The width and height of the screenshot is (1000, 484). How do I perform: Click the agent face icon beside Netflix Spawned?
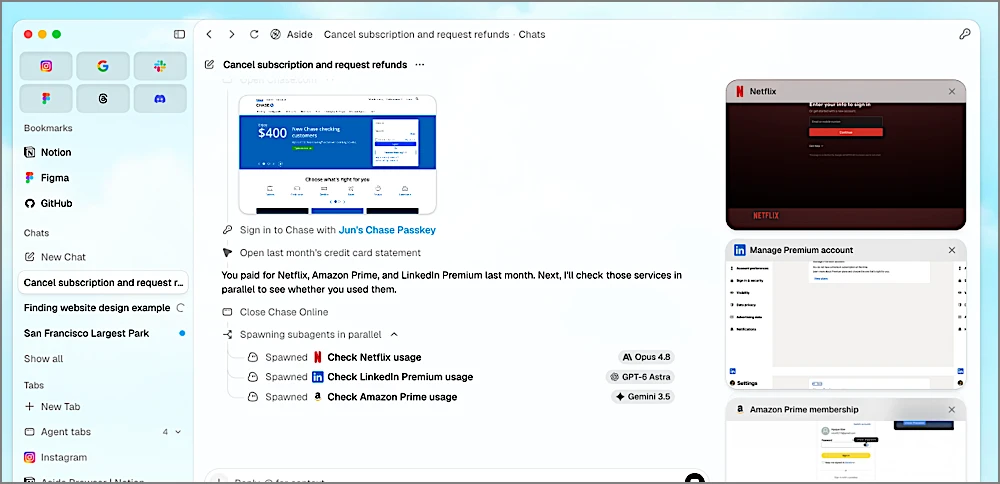coord(253,357)
